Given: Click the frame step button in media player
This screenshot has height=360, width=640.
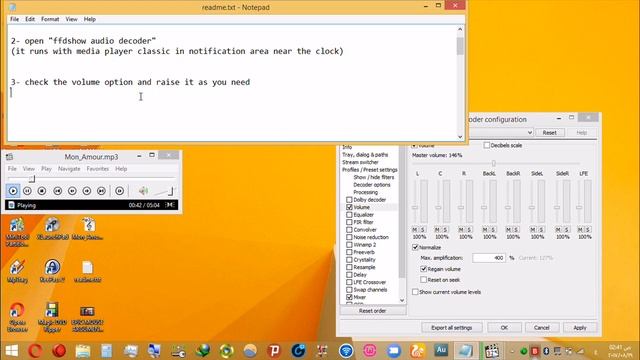Looking at the screenshot, I should [120, 191].
